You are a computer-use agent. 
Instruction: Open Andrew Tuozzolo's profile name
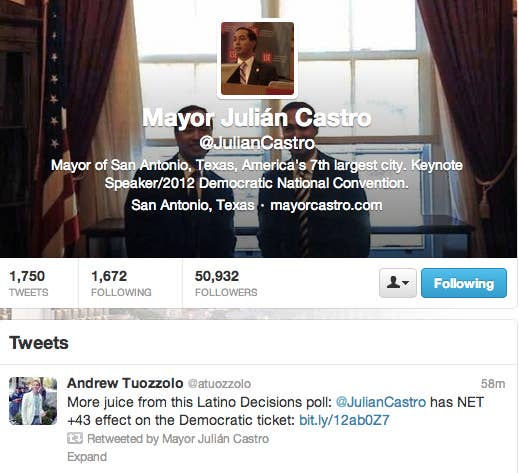pos(125,383)
